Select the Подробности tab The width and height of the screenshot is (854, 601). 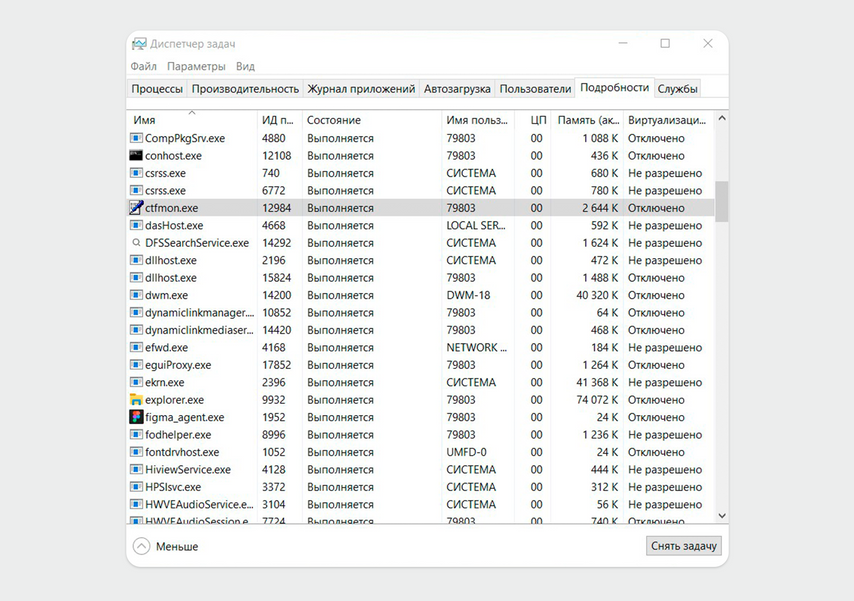[614, 88]
